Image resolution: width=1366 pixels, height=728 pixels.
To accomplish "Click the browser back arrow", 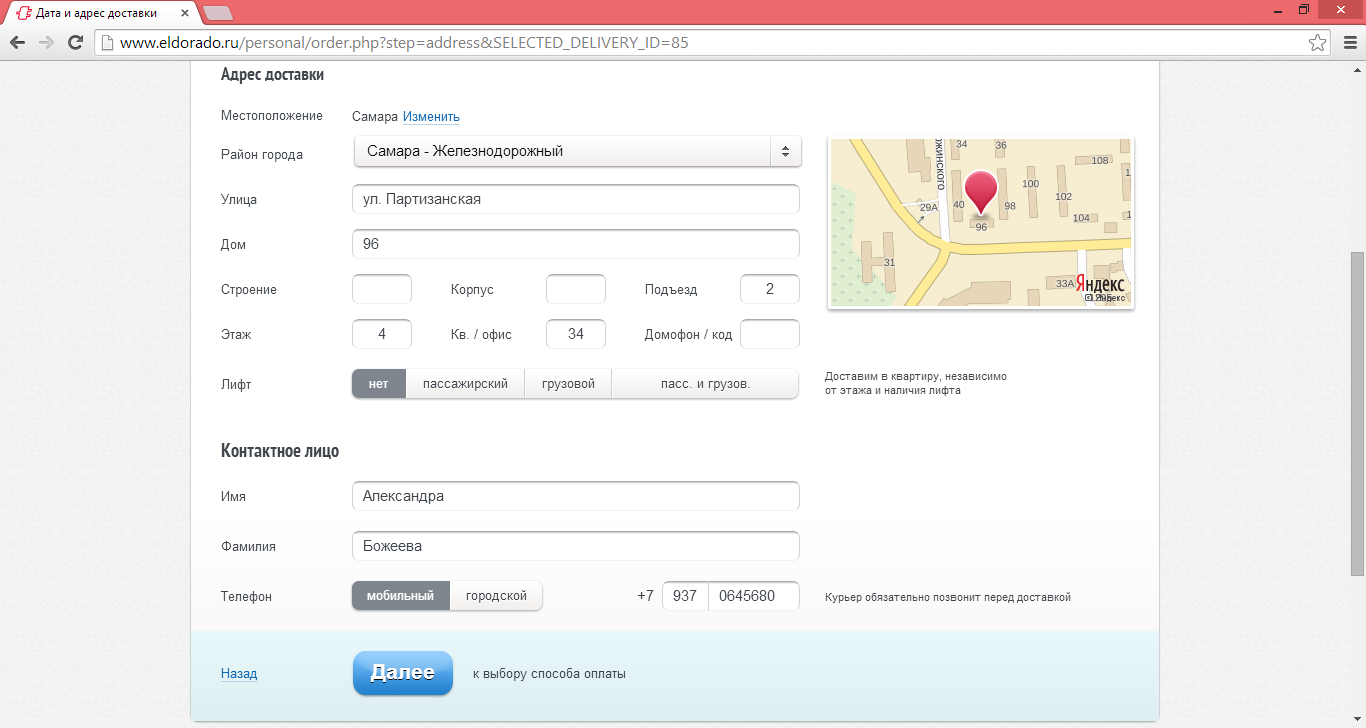I will [x=17, y=43].
